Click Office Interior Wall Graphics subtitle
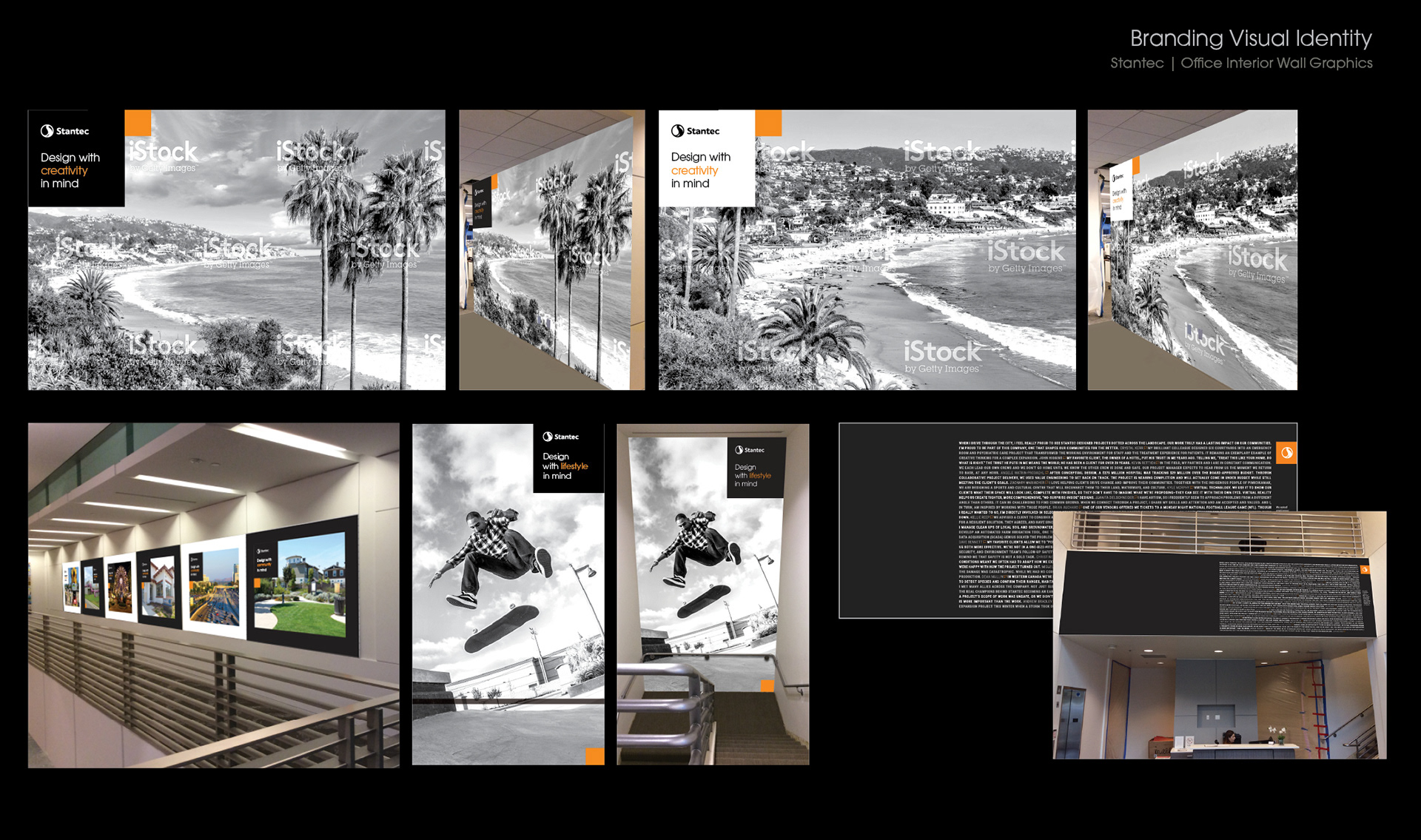Screen dimensions: 1421x840 (x=1276, y=63)
